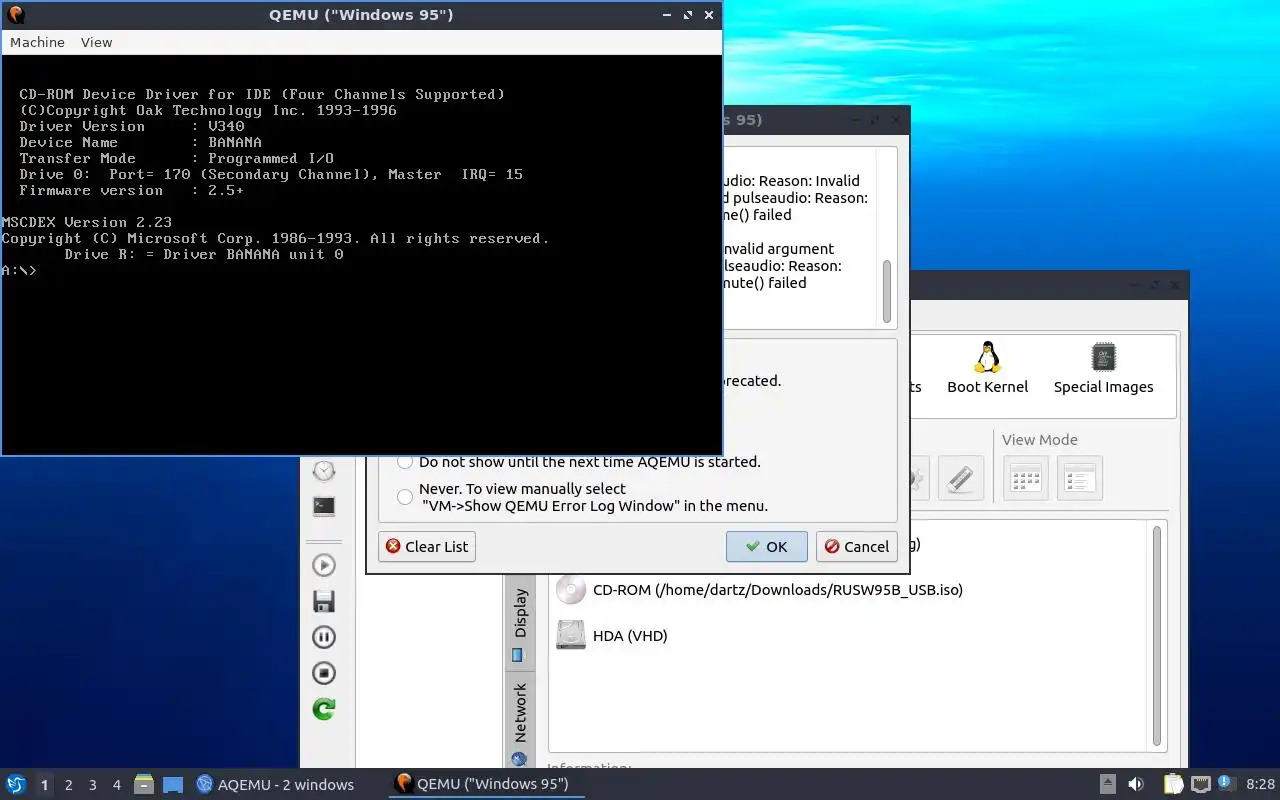1280x800 pixels.
Task: Switch to the Network vertical tab
Action: tap(519, 723)
